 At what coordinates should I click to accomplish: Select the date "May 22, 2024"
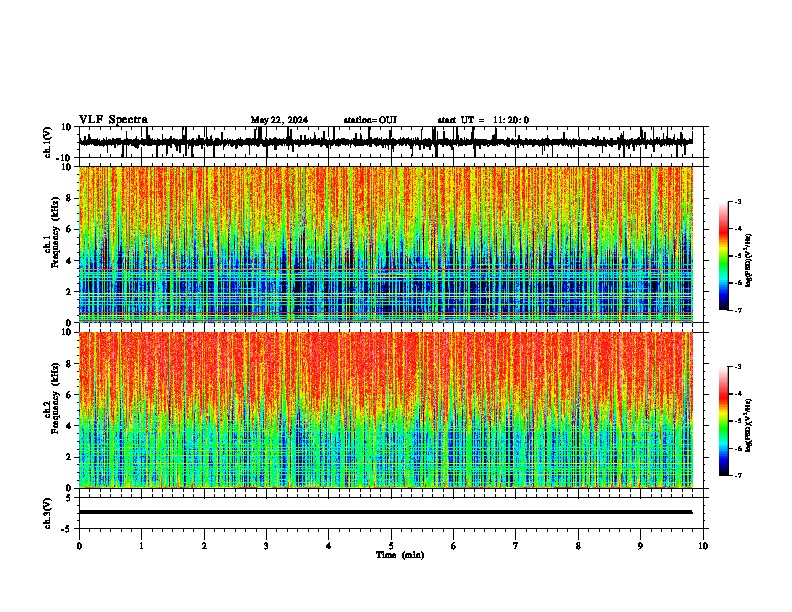[279, 120]
